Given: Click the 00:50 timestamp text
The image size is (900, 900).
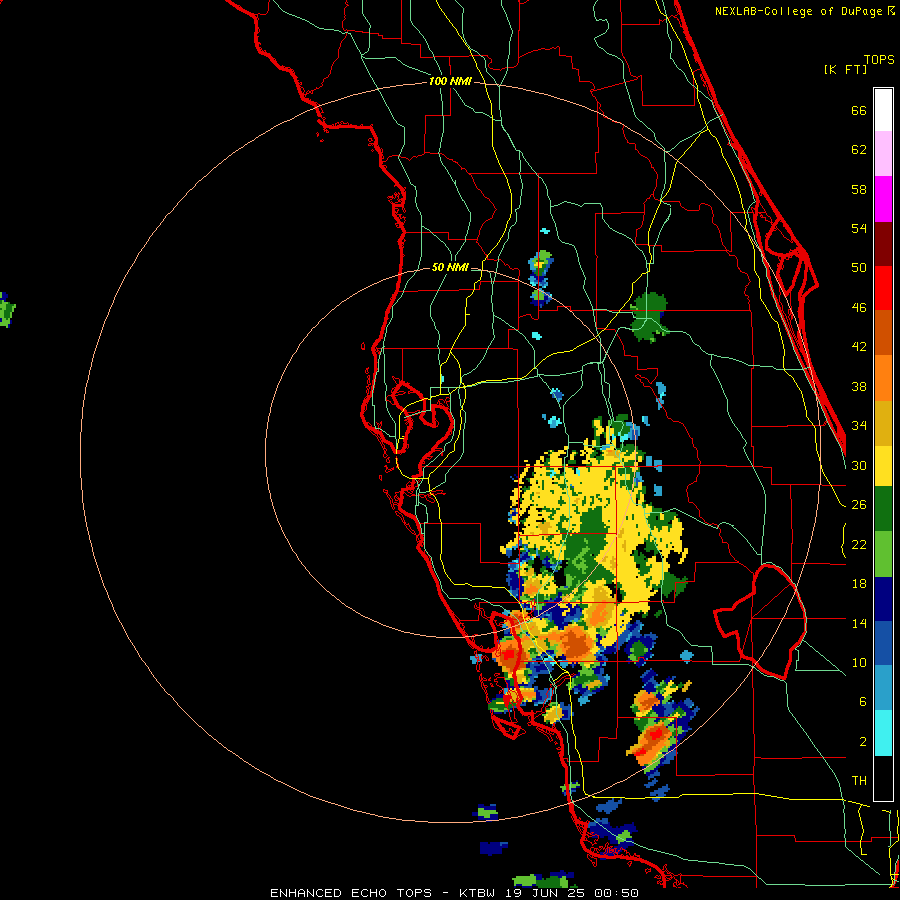Looking at the screenshot, I should point(616,893).
